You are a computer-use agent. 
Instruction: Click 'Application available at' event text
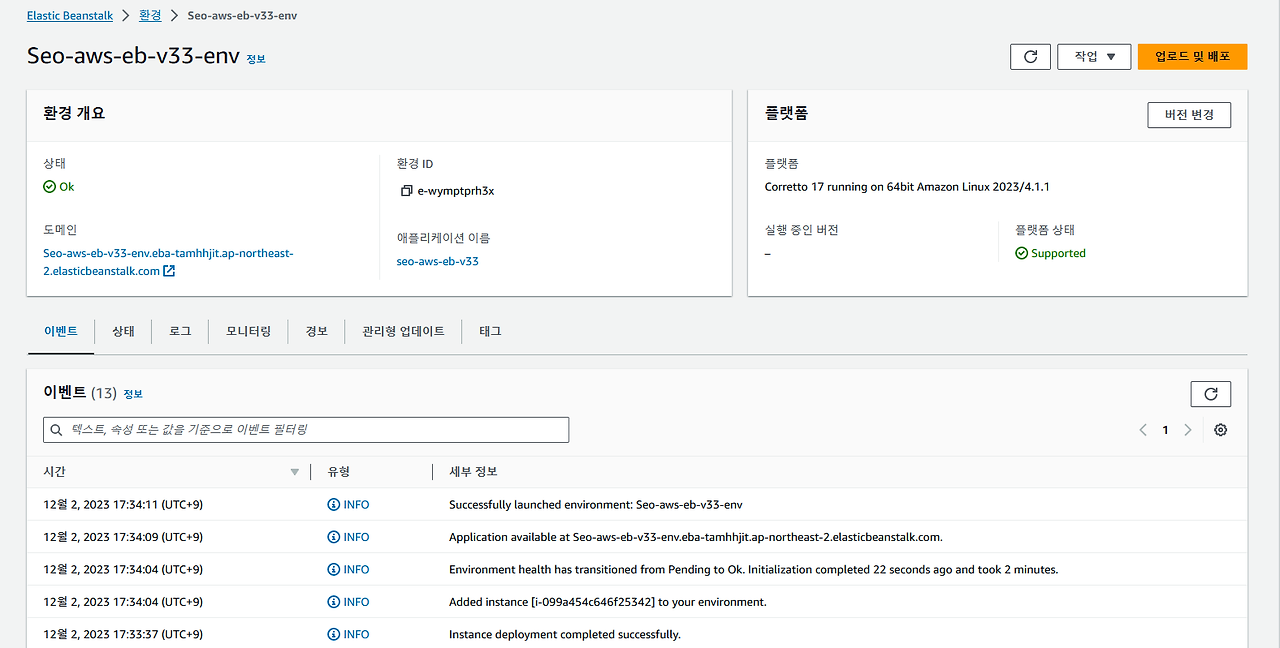696,537
